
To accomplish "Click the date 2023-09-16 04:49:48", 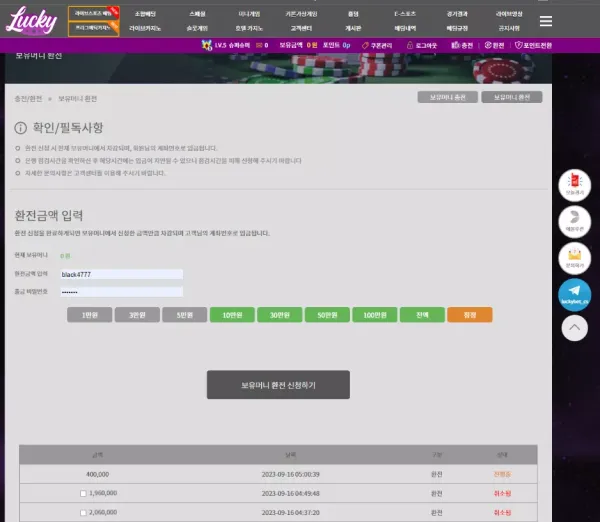I will click(290, 493).
